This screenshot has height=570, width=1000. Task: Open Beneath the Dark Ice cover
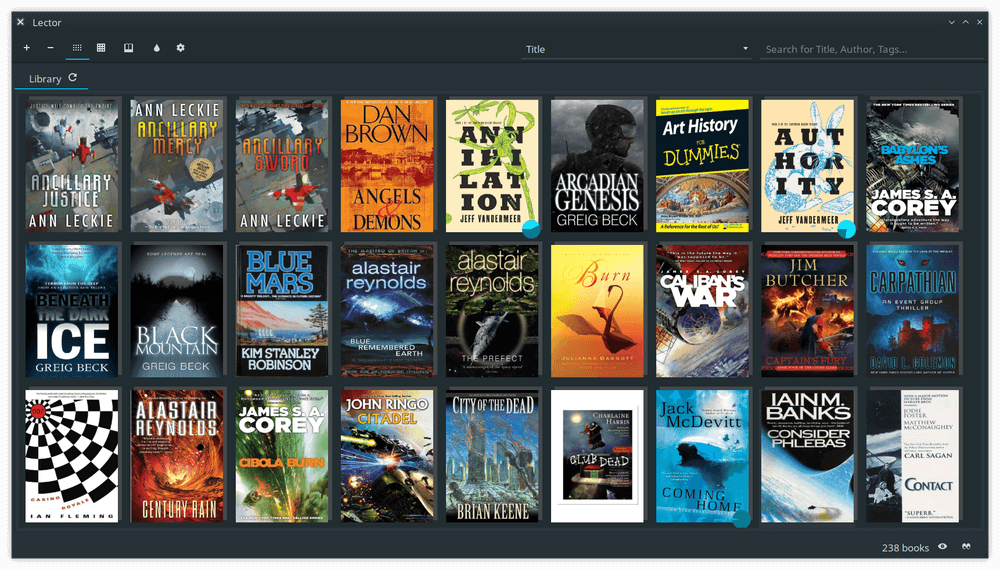tap(72, 311)
